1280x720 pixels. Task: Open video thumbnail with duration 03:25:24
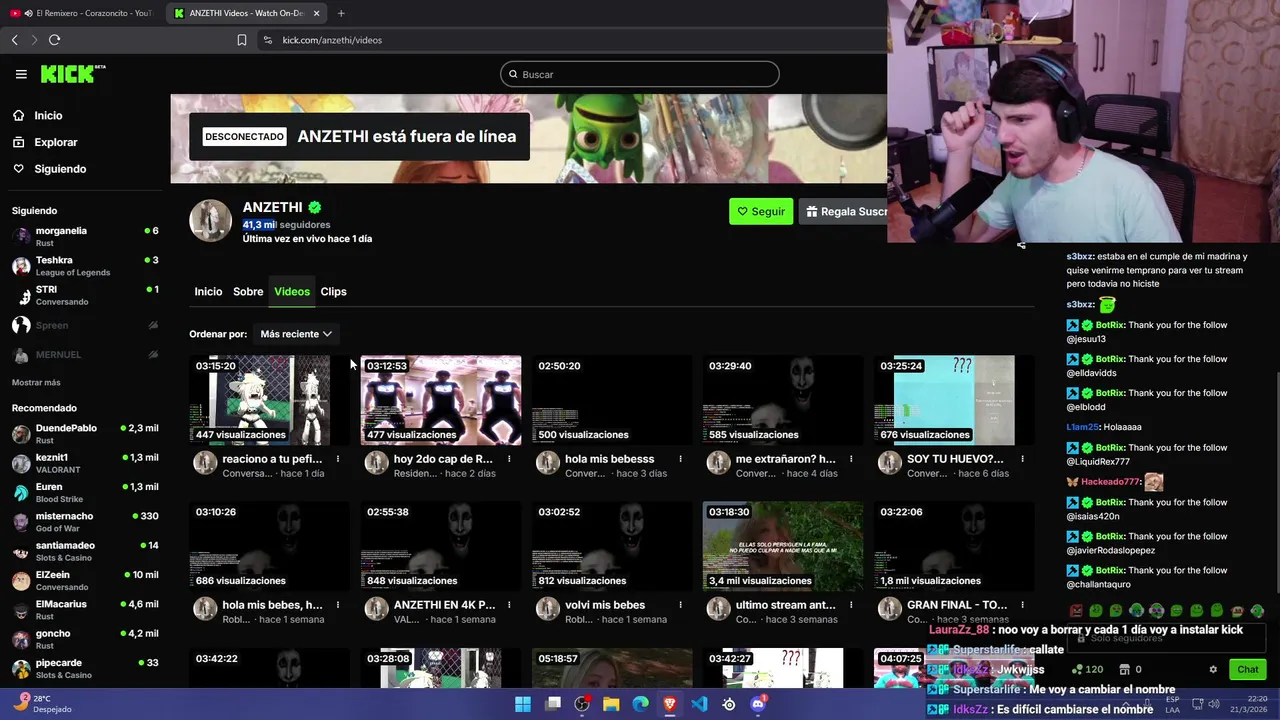coord(954,400)
